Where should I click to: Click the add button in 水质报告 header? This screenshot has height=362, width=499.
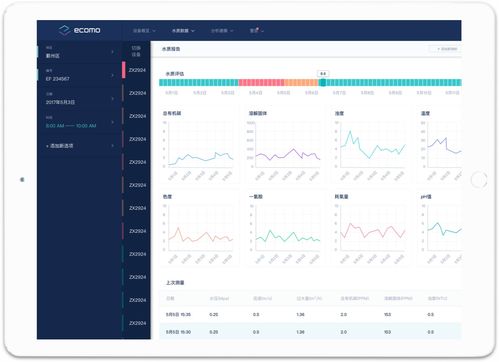point(444,49)
